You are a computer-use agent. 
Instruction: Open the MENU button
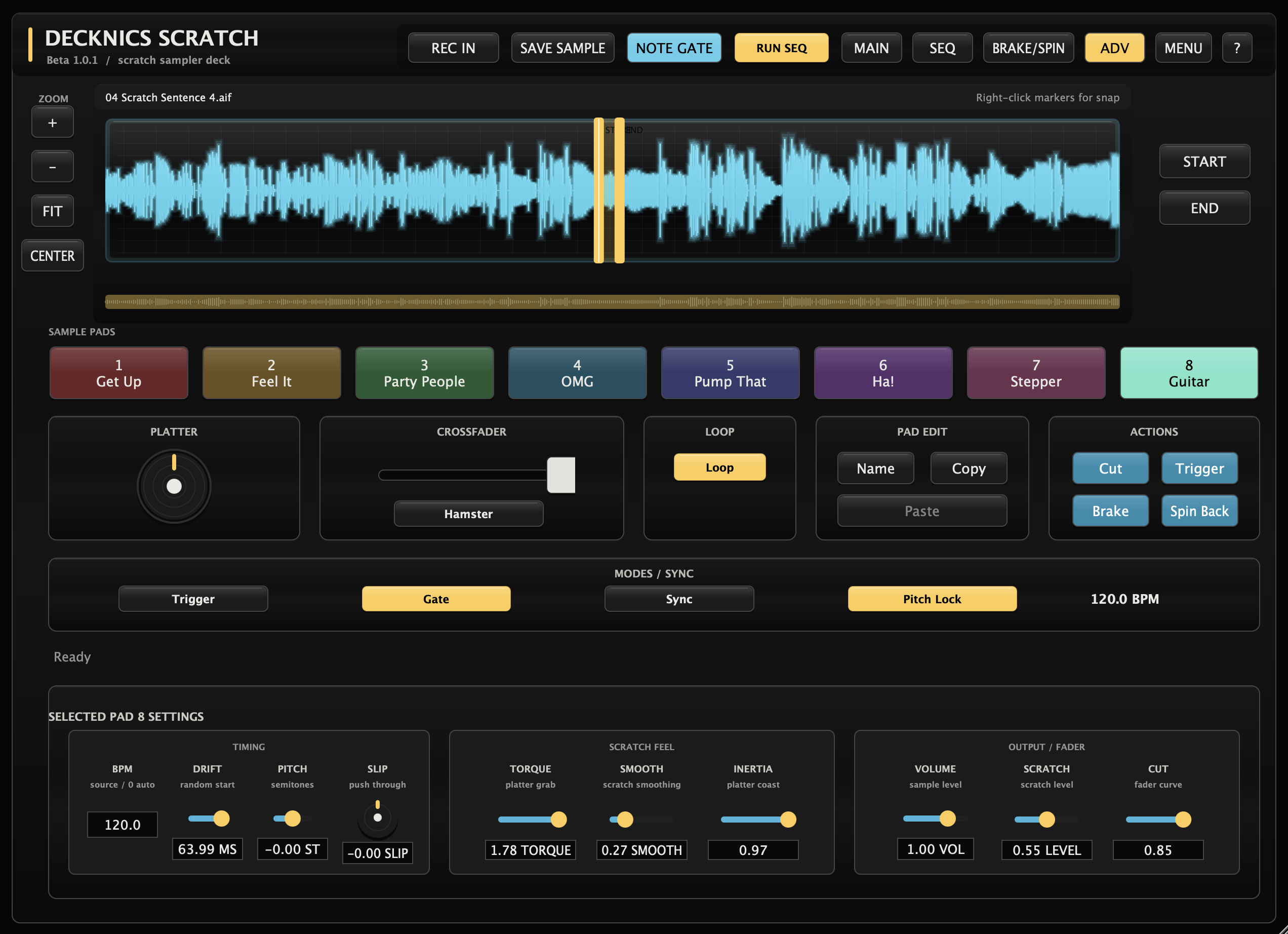pos(1183,48)
